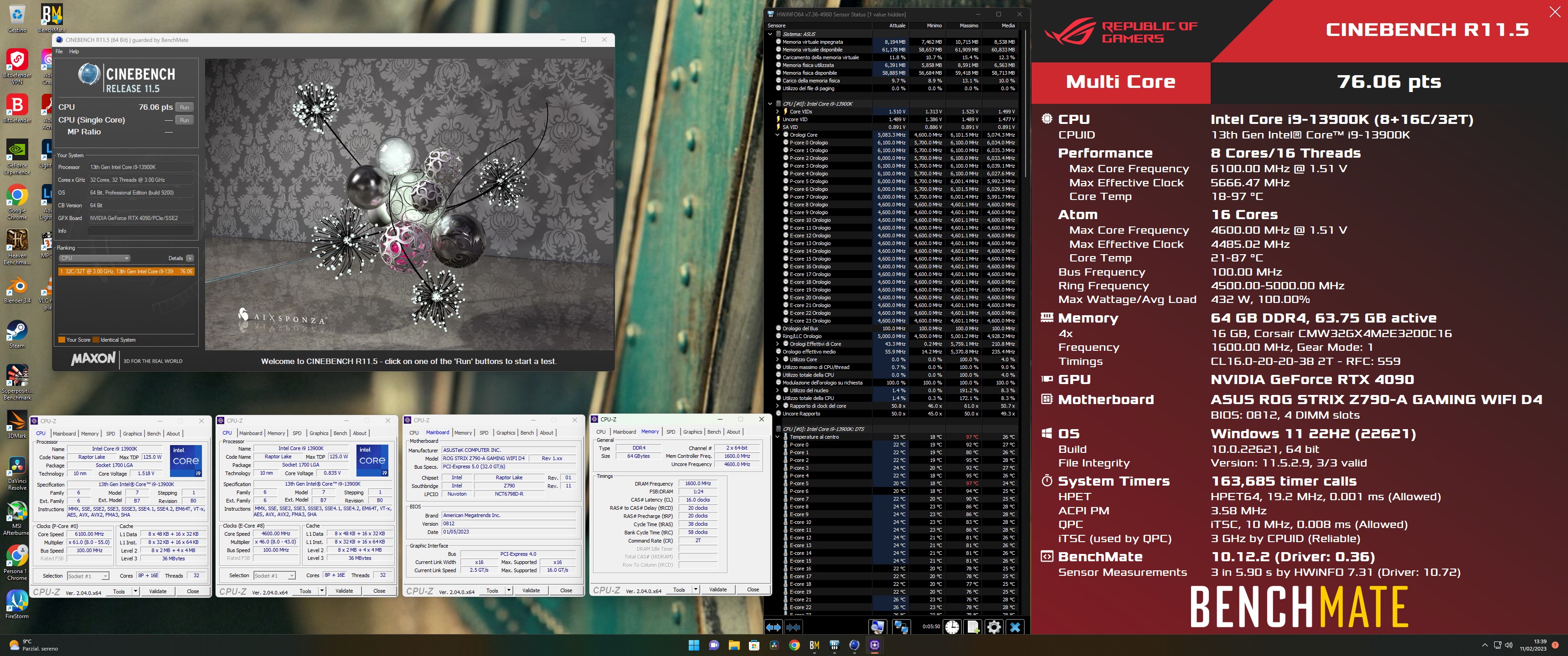Open HWiNFO summary monitor-magnifier icon
This screenshot has height=656, width=1568.
(x=877, y=627)
